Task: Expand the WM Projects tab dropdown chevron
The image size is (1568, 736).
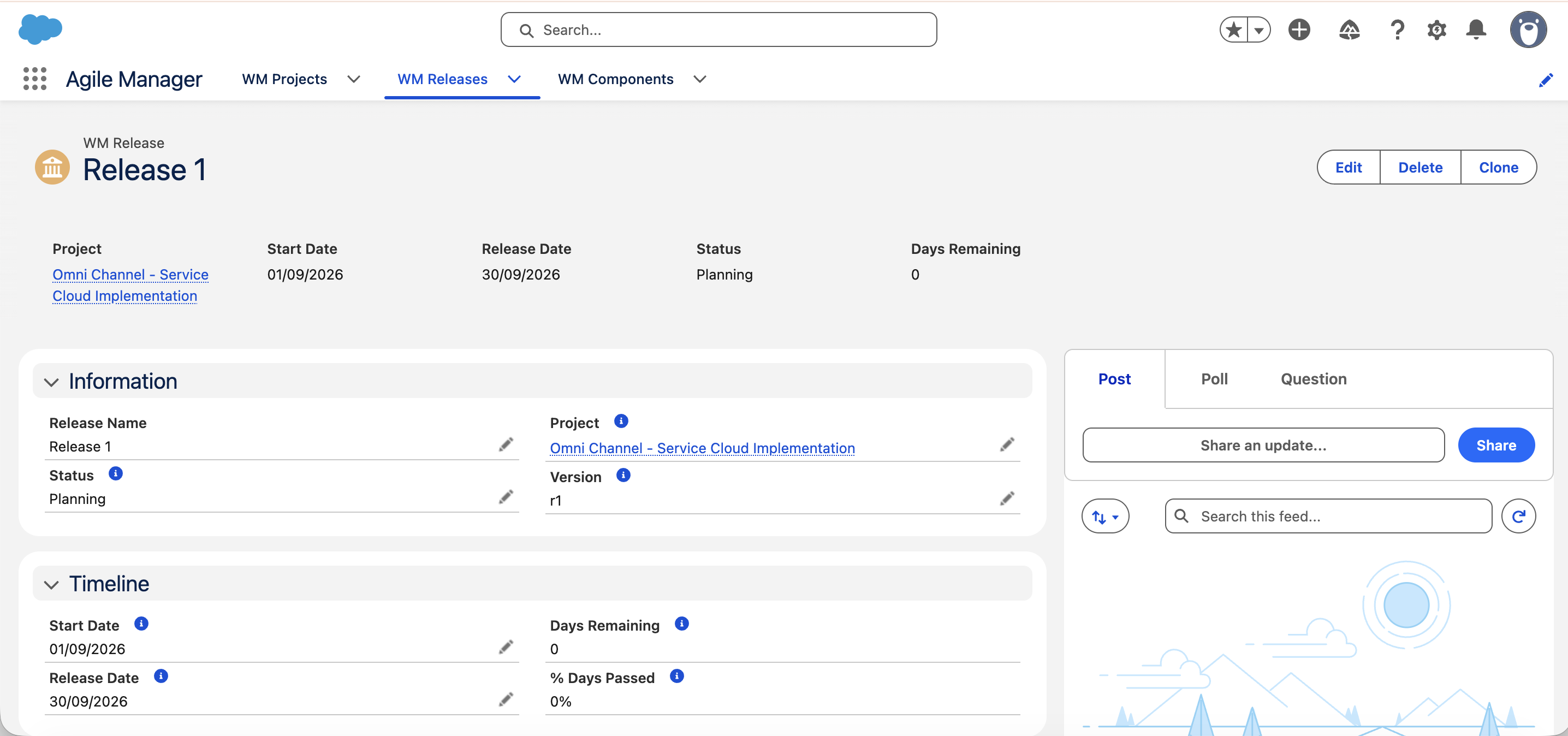Action: (x=354, y=79)
